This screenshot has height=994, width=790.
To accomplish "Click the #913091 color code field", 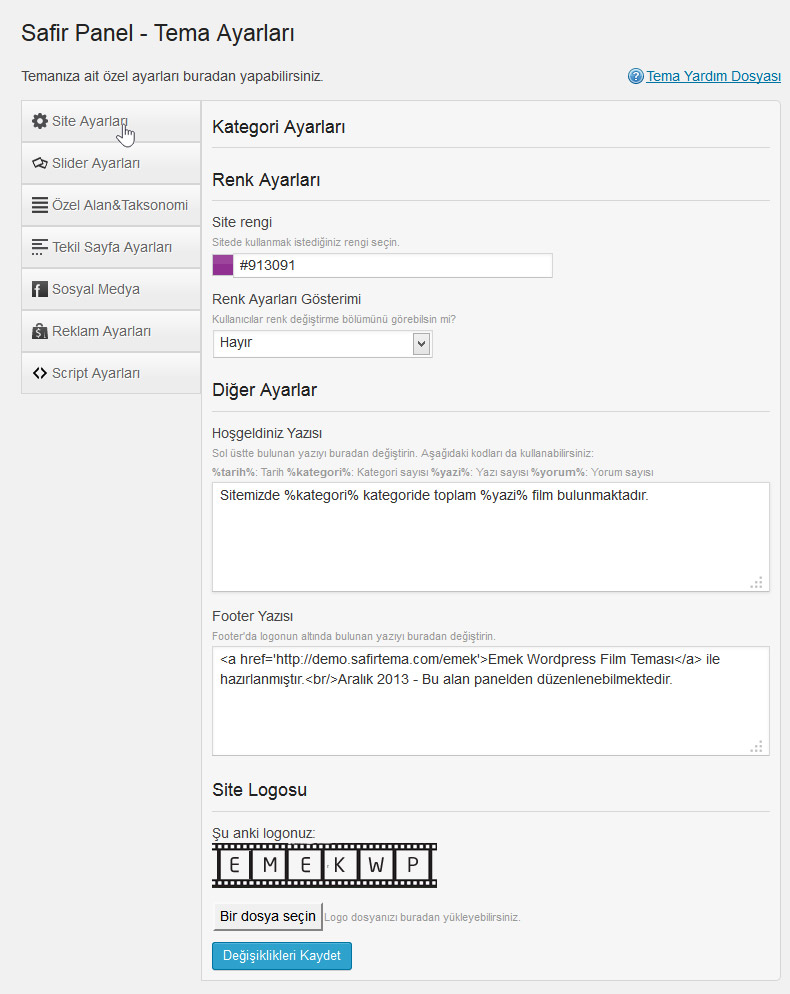I will click(392, 265).
